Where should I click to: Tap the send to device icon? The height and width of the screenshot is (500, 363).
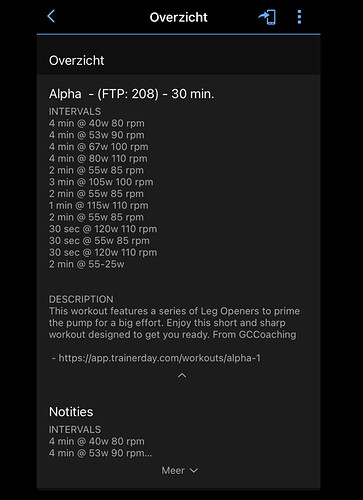pyautogui.click(x=267, y=17)
